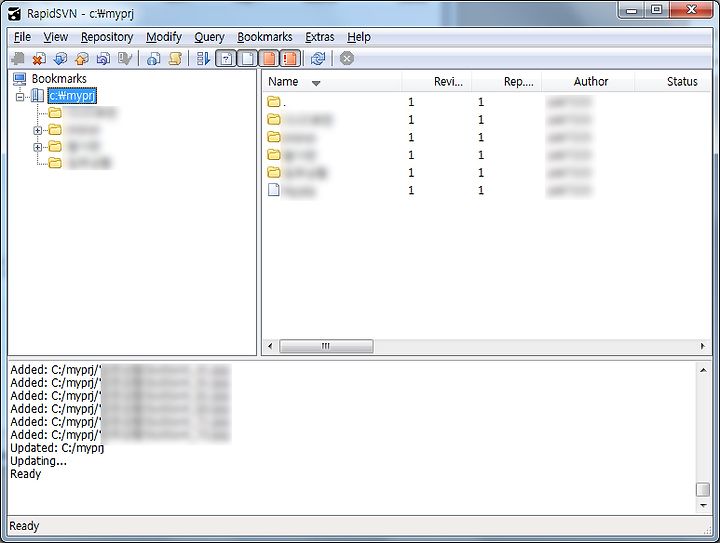Click the Name column sort arrow
The height and width of the screenshot is (543, 720).
point(316,83)
